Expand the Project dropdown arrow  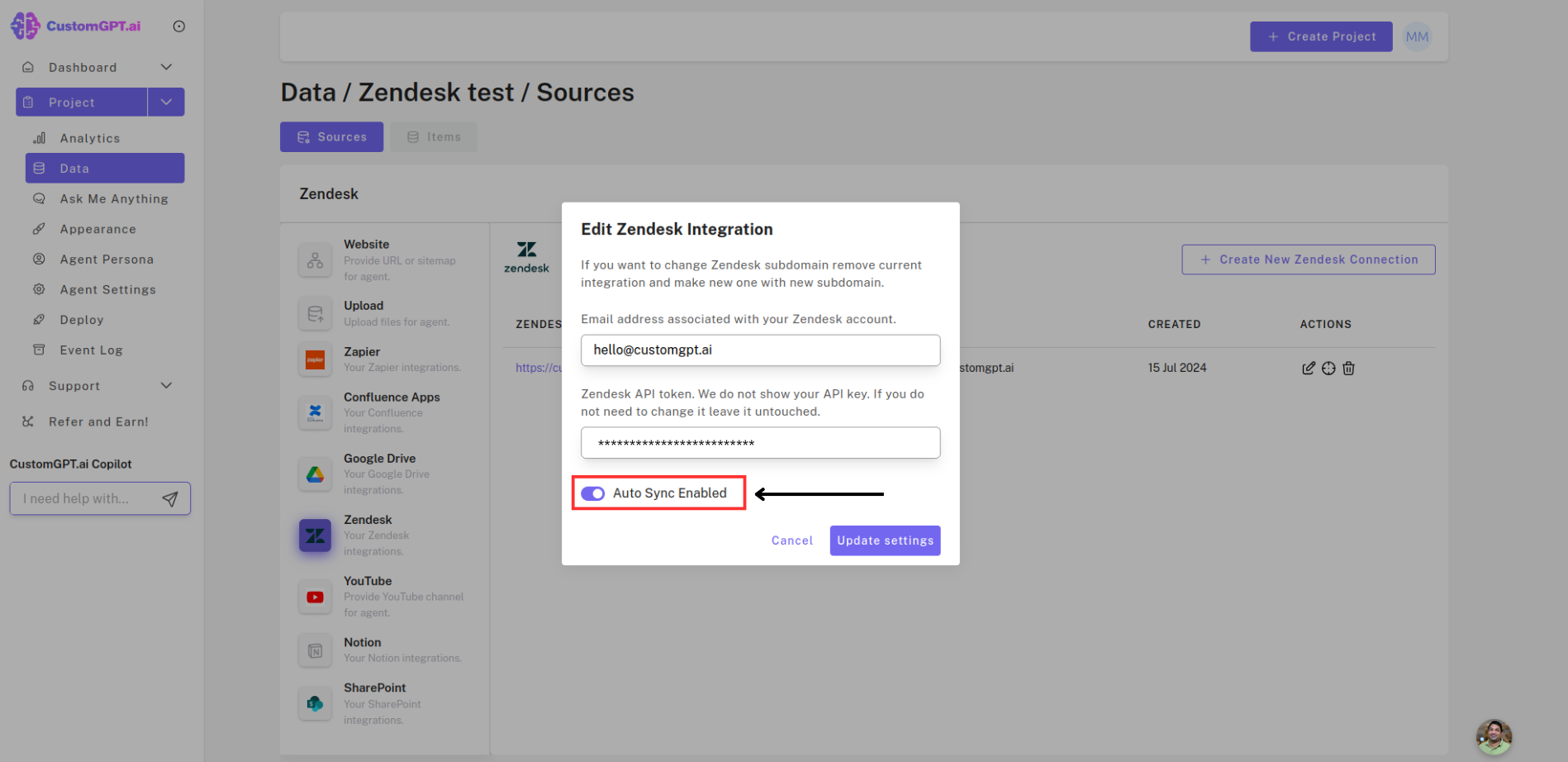click(166, 102)
